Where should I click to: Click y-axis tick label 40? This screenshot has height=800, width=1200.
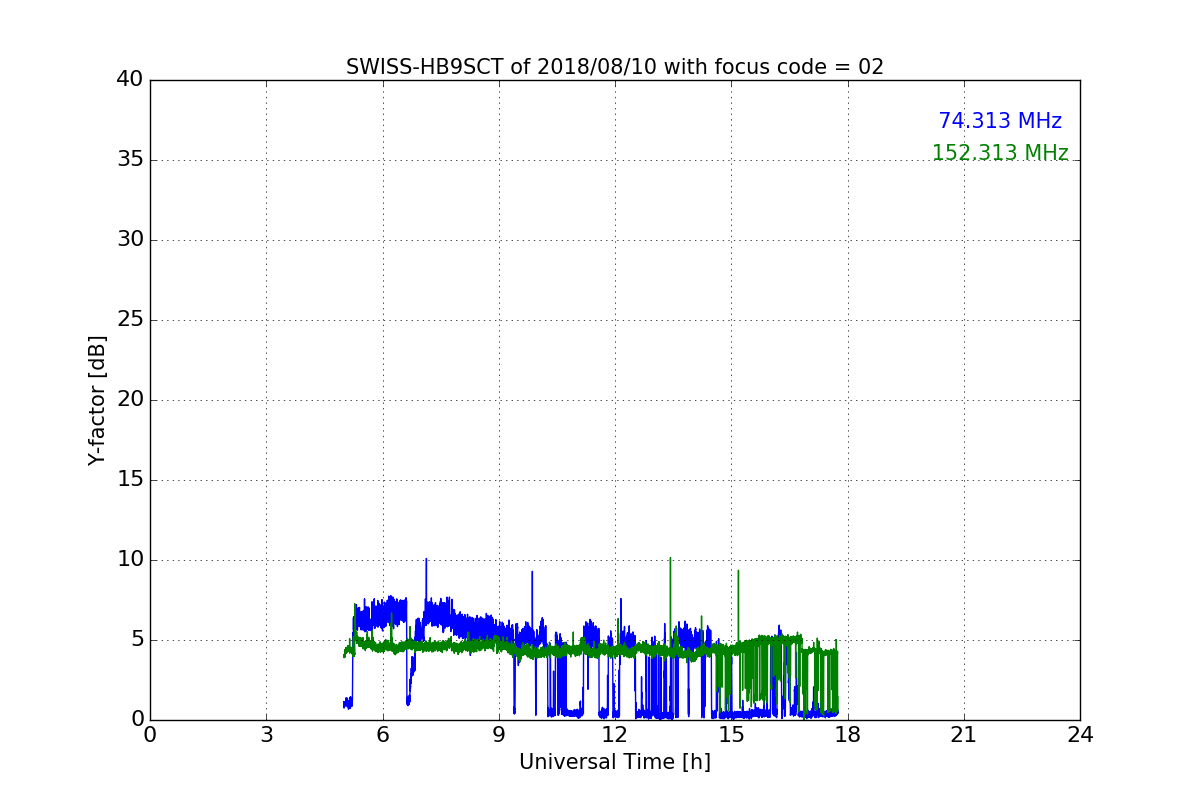[x=130, y=80]
